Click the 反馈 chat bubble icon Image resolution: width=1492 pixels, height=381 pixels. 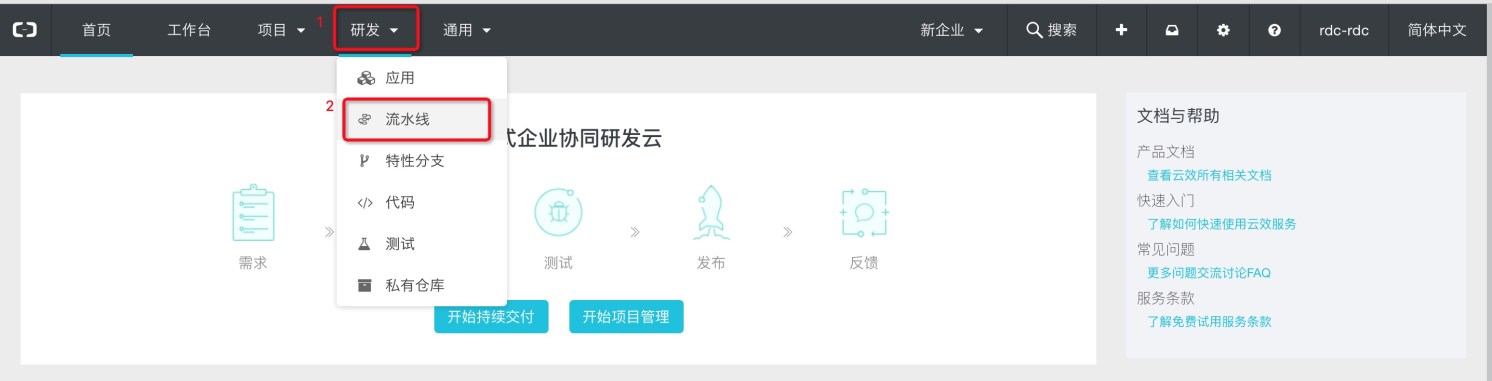point(864,212)
